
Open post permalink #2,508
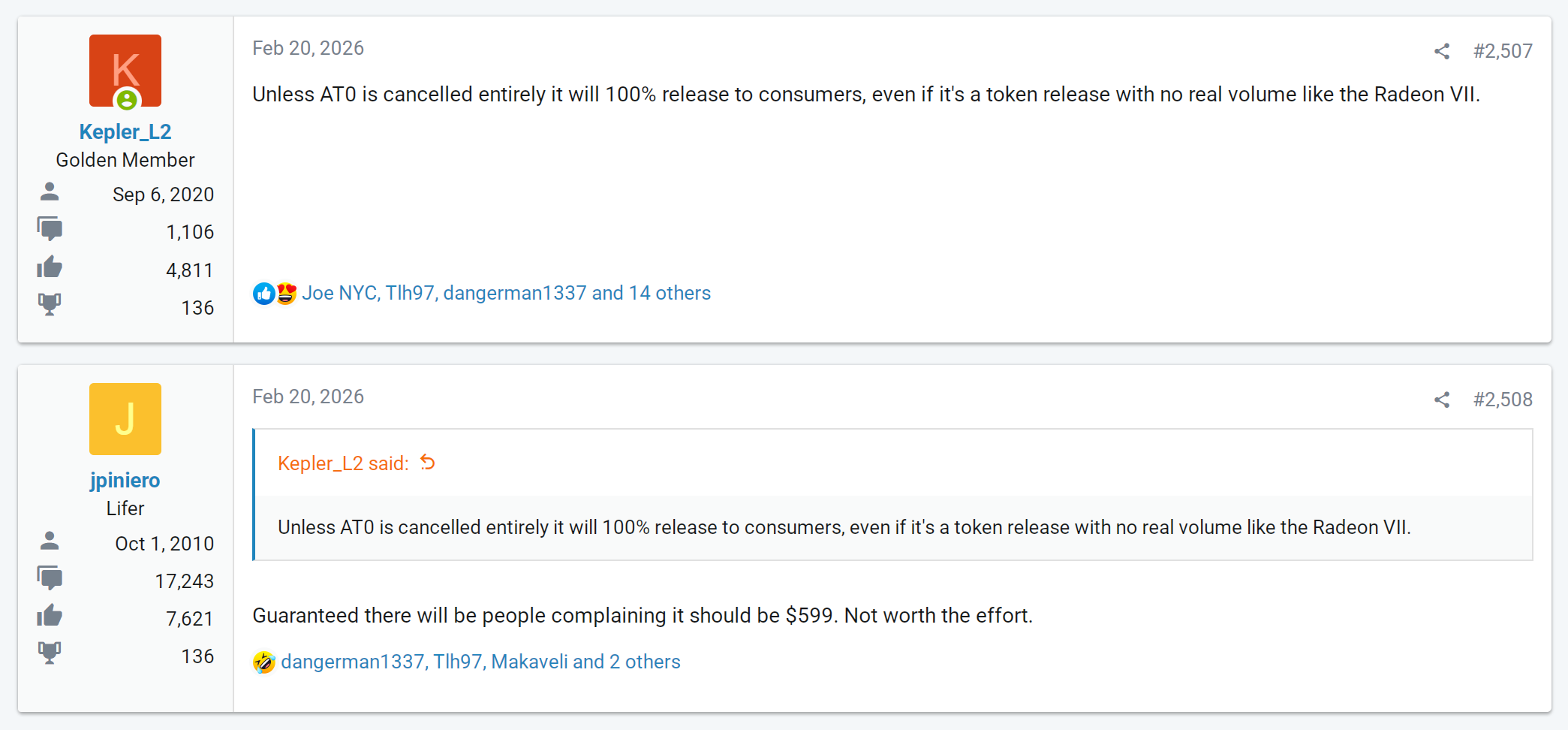pyautogui.click(x=1503, y=400)
